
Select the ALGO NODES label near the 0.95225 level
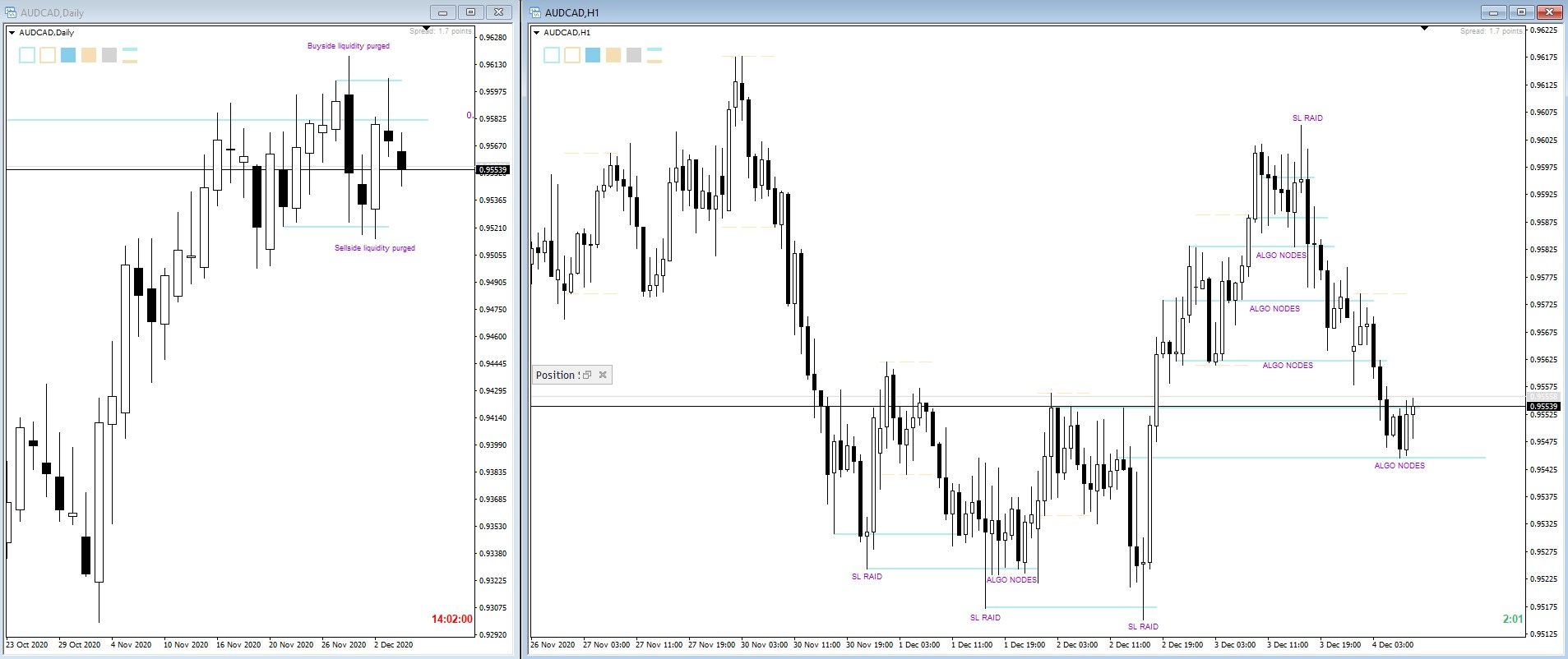click(x=1011, y=580)
